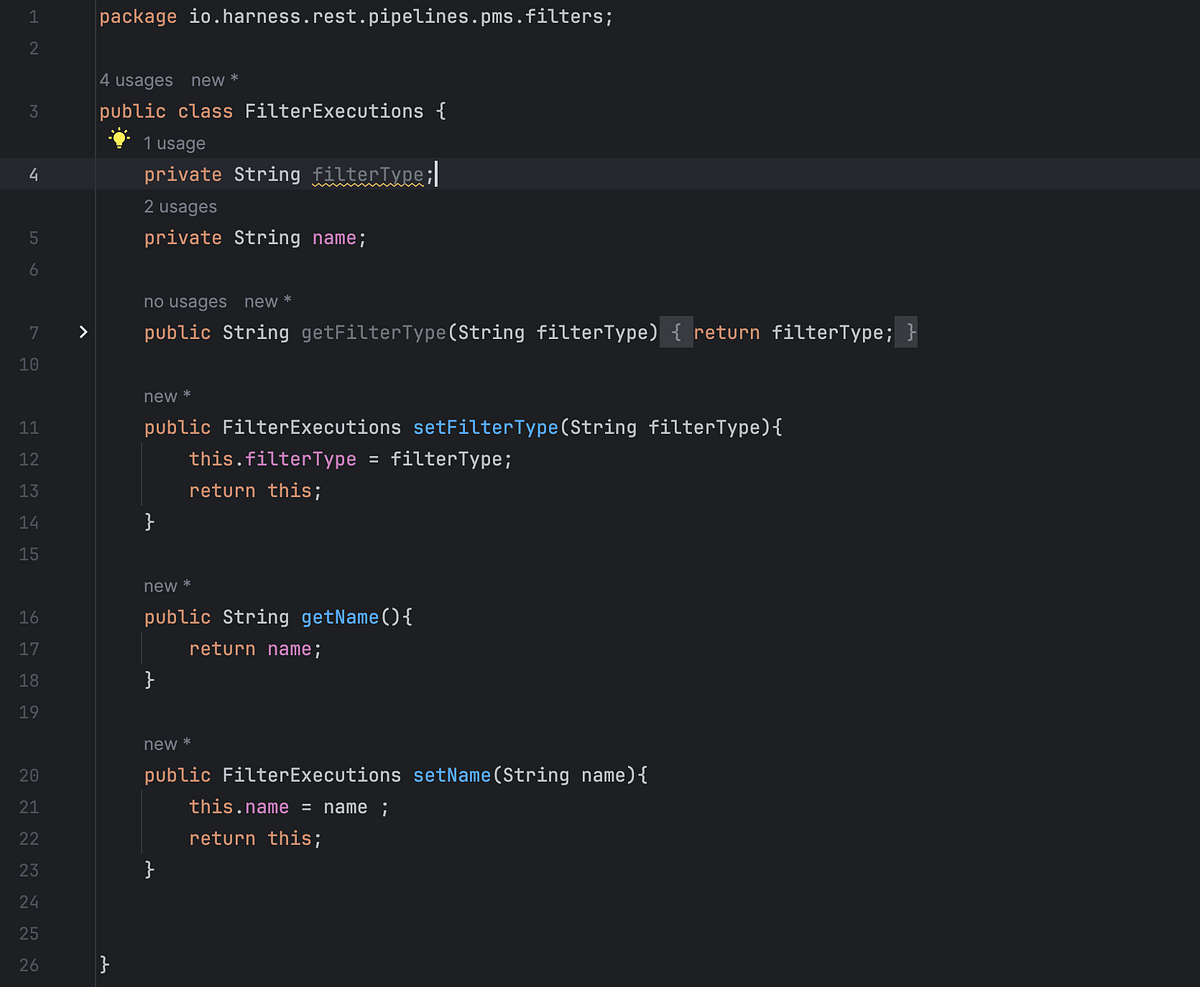Click line number 26 in the gutter

coord(29,965)
